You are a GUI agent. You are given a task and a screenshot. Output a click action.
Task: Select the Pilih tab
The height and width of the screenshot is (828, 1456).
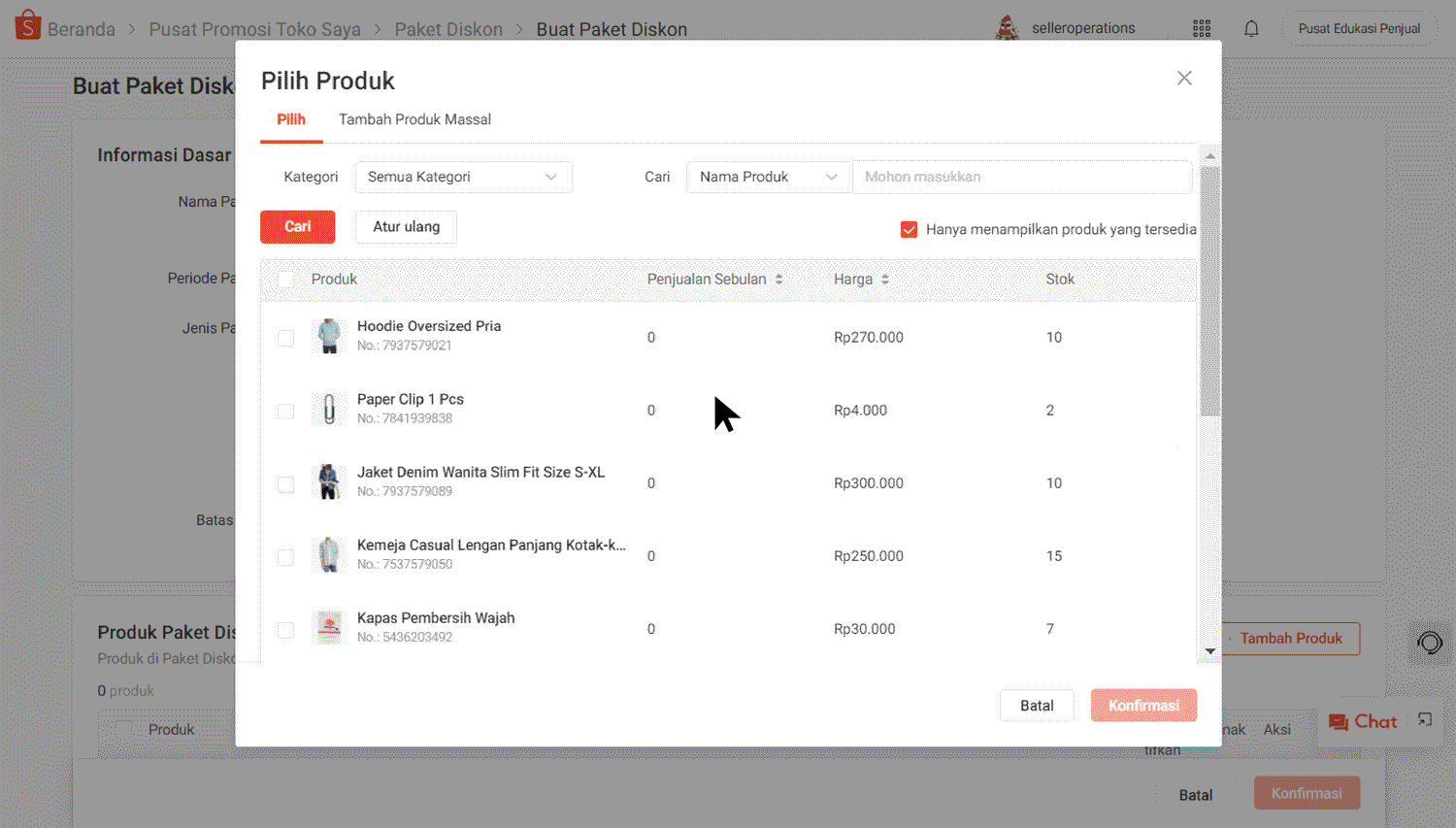click(291, 118)
